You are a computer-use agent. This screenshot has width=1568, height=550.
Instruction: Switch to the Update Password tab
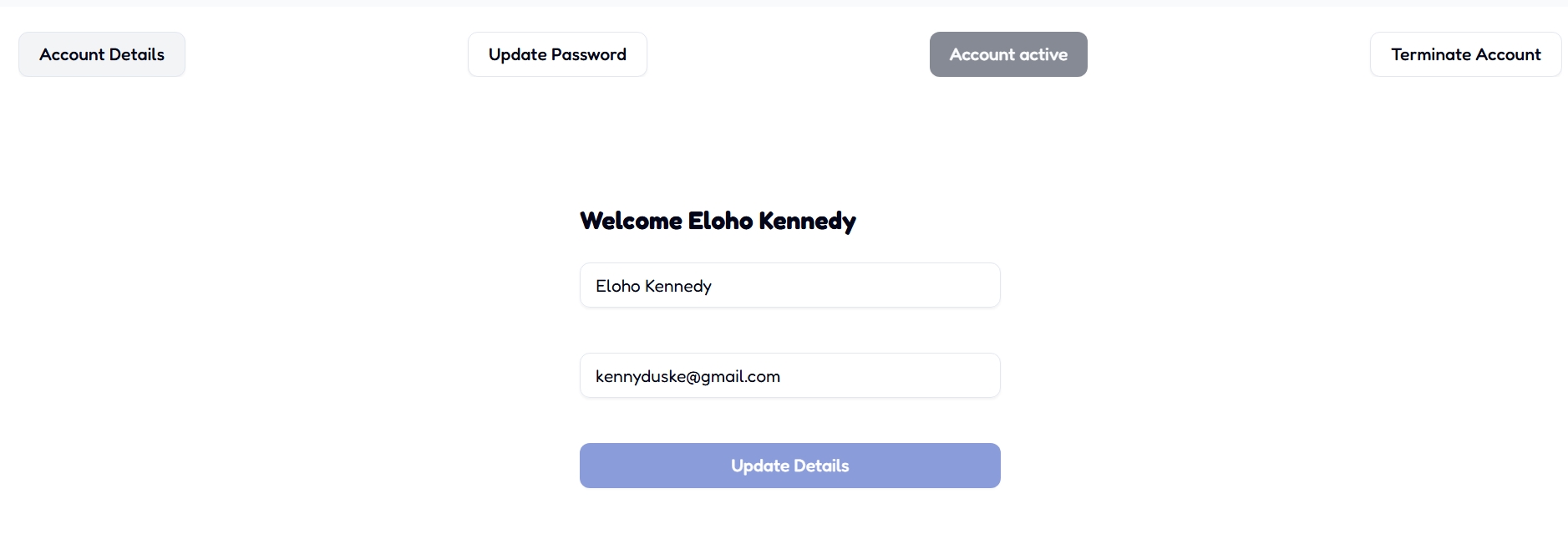tap(557, 54)
